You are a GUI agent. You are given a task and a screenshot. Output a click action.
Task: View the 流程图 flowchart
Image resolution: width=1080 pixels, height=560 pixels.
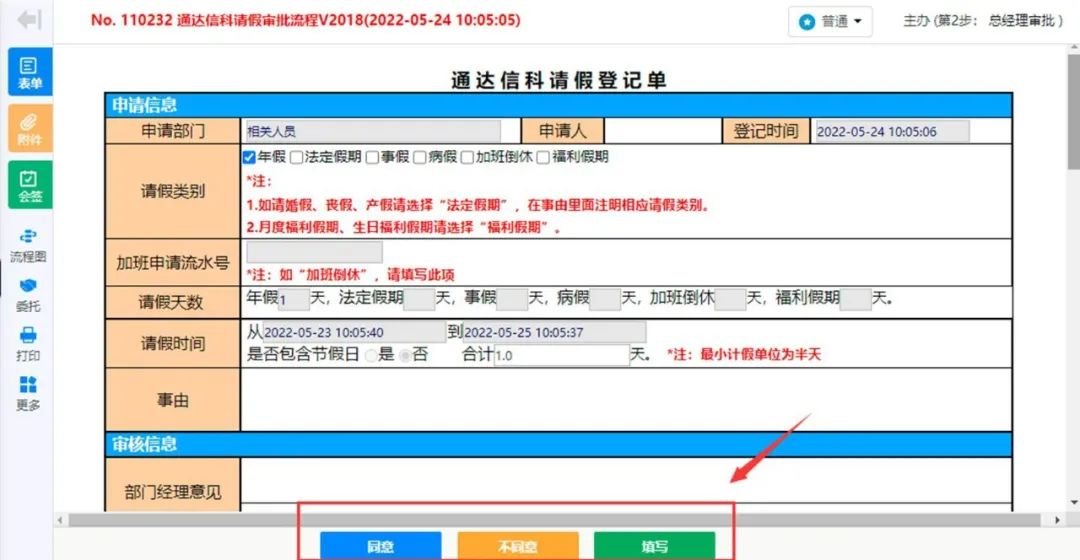point(28,246)
